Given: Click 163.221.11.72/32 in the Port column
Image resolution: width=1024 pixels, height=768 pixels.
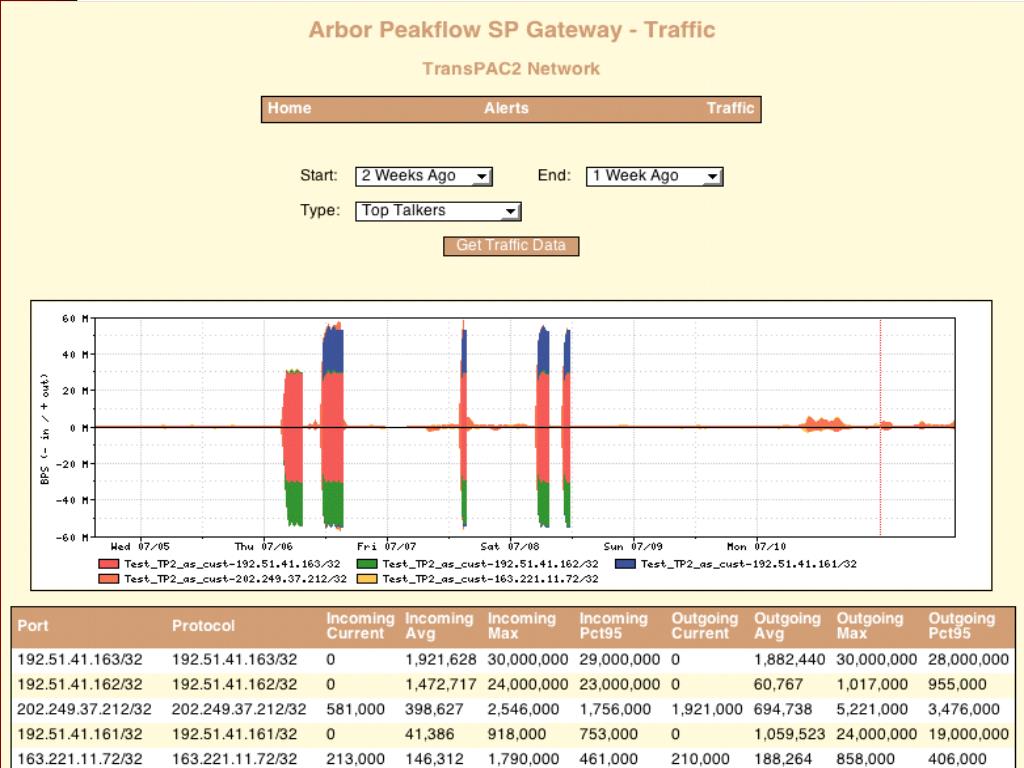Looking at the screenshot, I should coord(80,759).
